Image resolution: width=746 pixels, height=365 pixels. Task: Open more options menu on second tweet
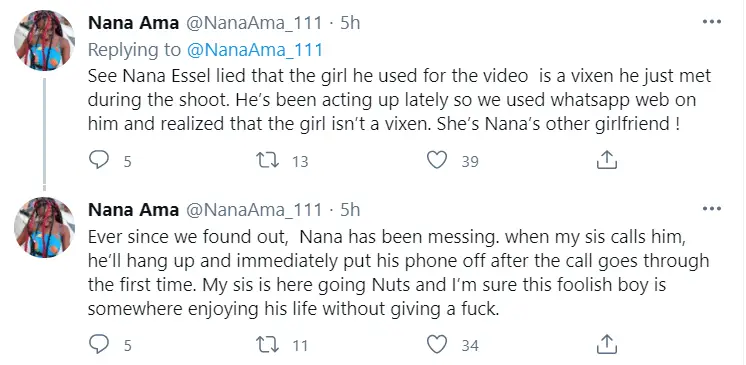tap(712, 208)
